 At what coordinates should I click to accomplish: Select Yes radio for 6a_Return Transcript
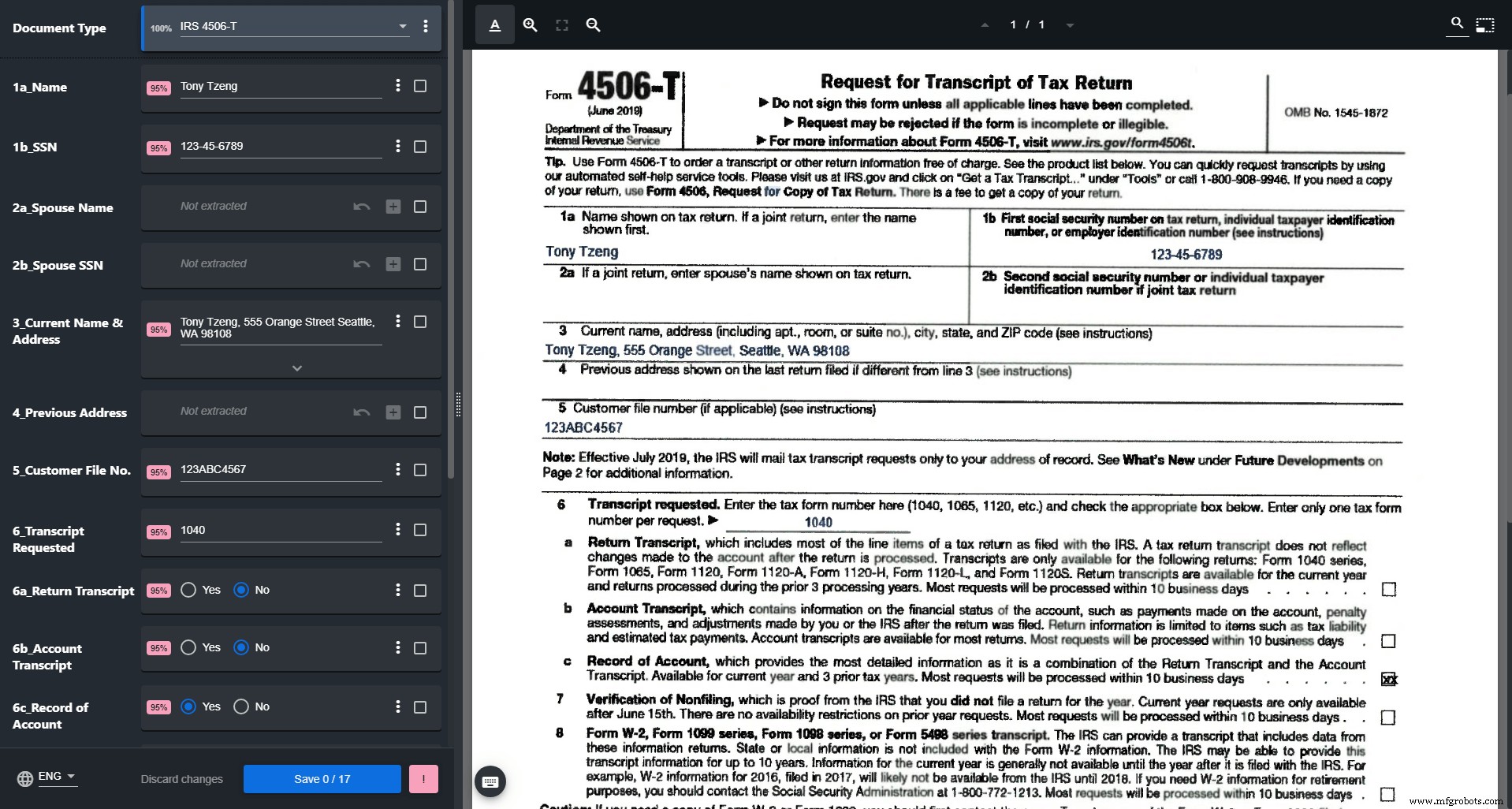(188, 589)
